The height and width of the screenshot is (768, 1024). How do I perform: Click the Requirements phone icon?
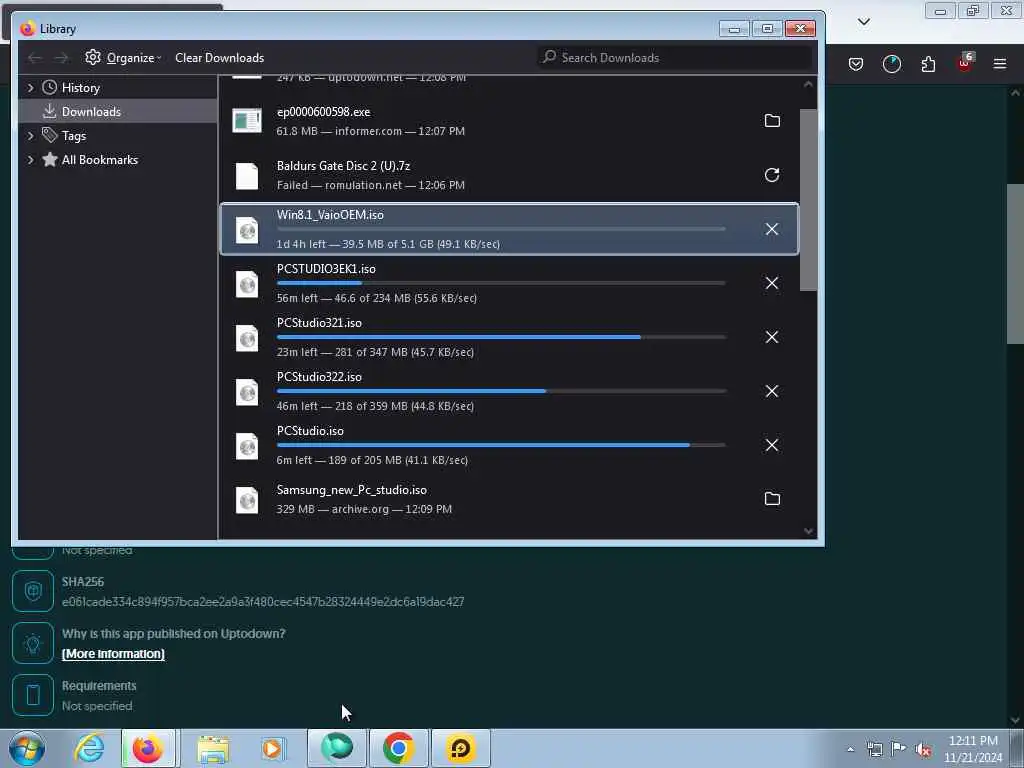[33, 696]
